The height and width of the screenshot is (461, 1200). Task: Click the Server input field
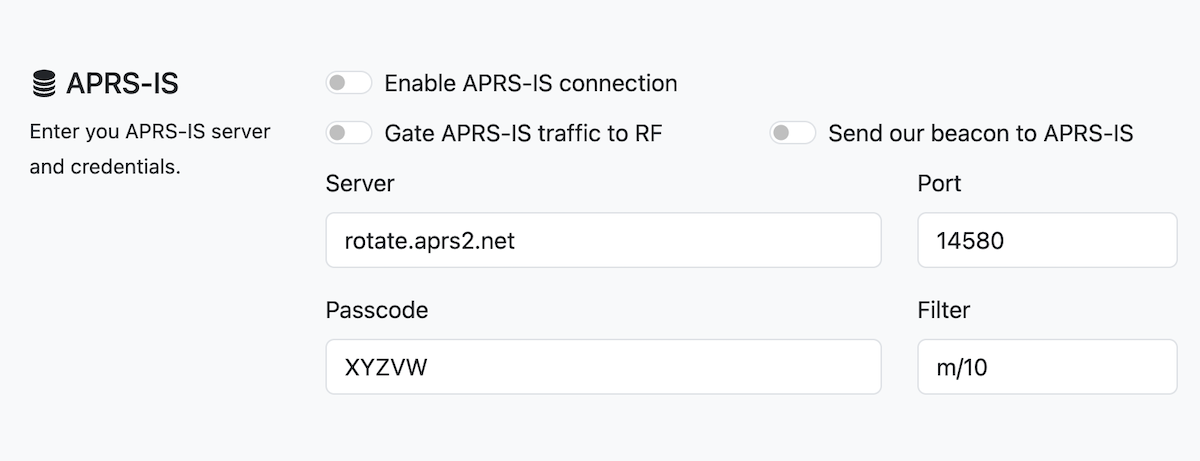pos(603,240)
